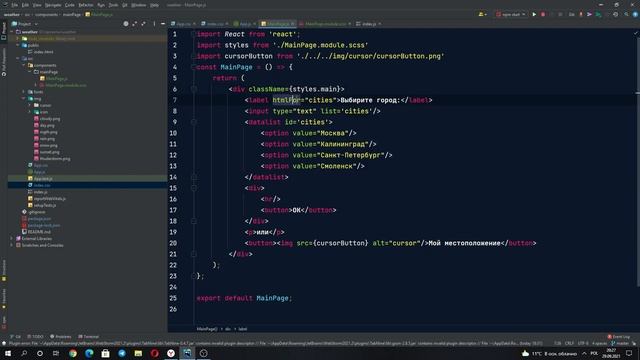This screenshot has width=640, height=360.
Task: Collapse the weather project root folder
Action: (x=12, y=32)
